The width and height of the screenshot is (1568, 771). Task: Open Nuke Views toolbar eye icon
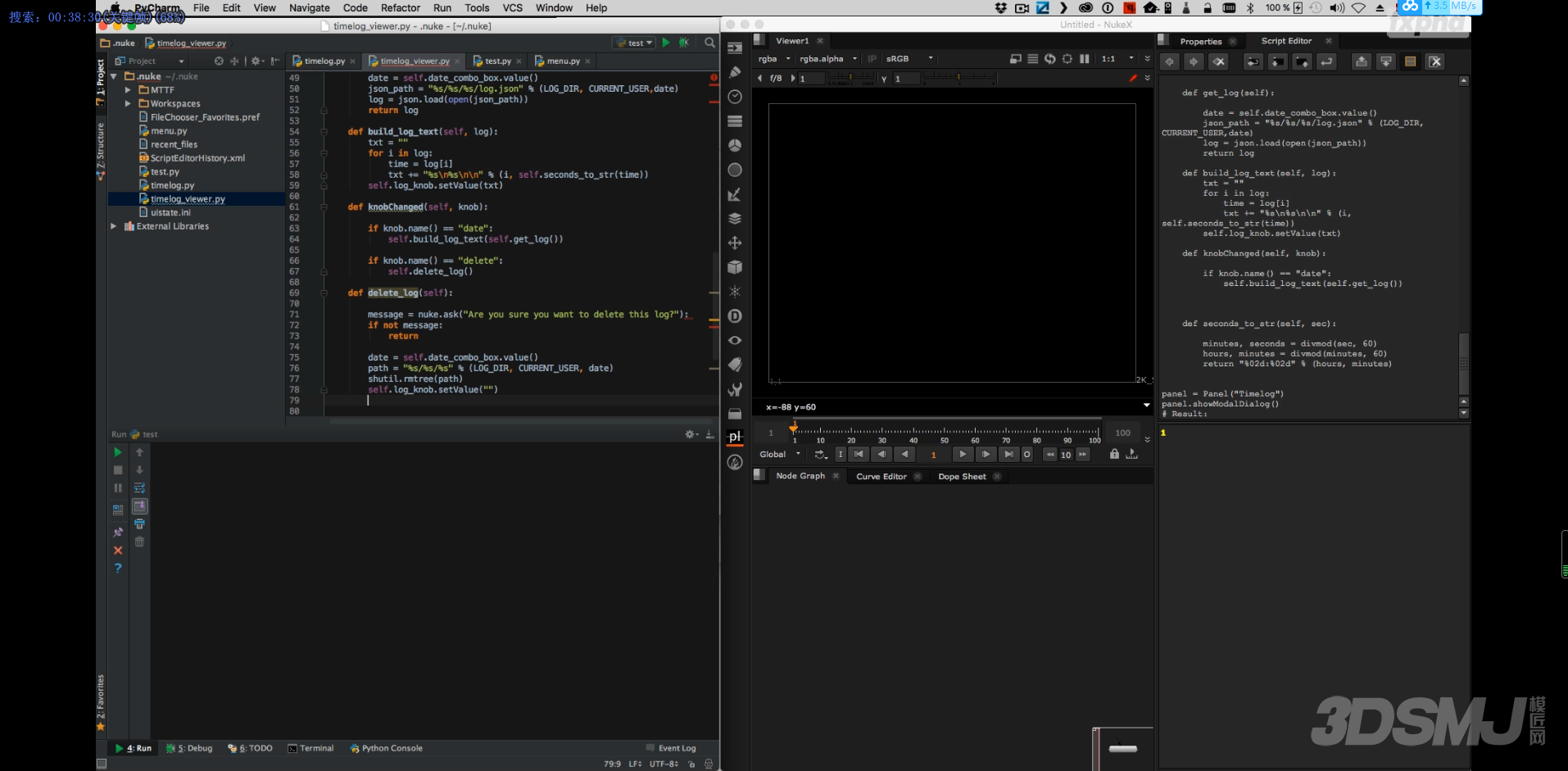pos(735,340)
